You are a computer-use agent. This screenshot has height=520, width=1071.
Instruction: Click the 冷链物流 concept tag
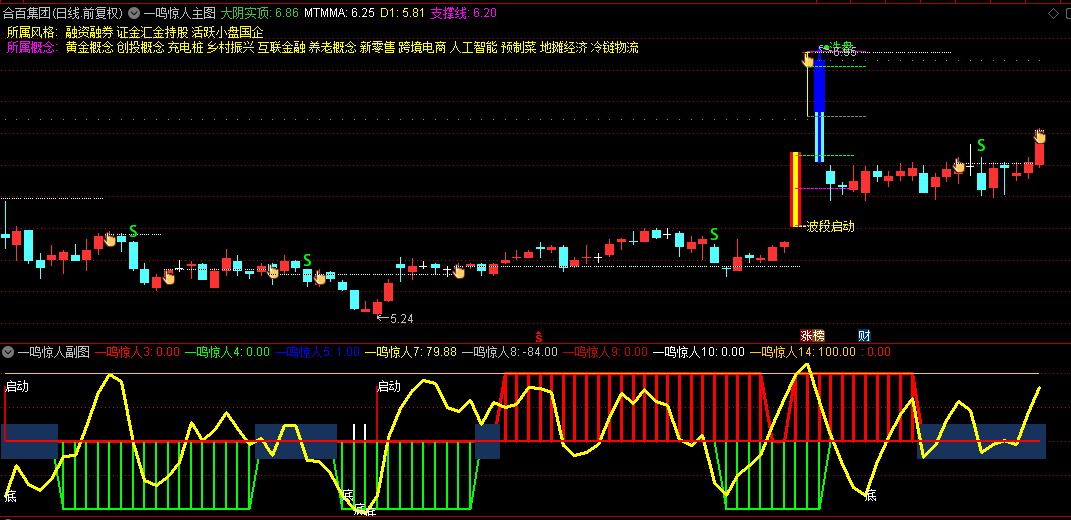(x=615, y=48)
